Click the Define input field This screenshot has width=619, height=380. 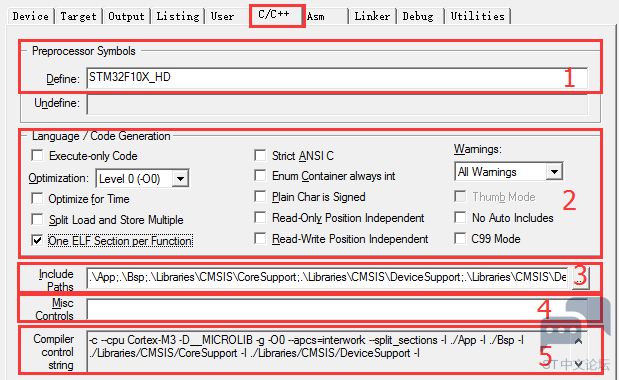(337, 78)
